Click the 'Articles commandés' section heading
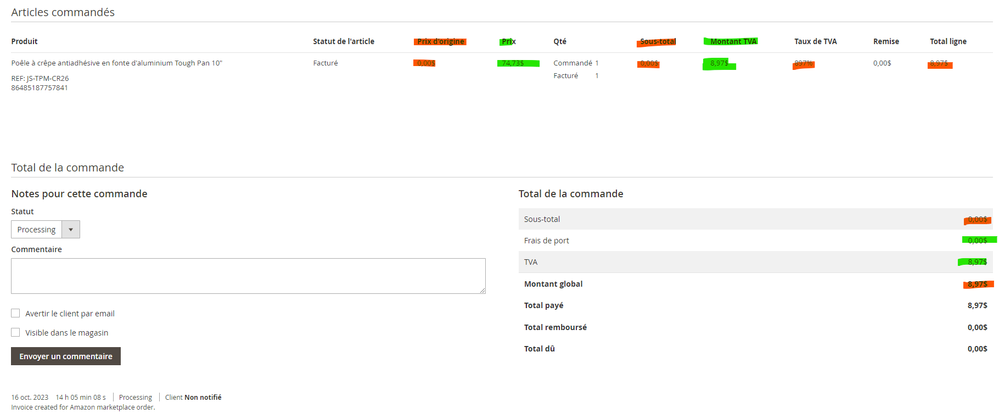Screen dimensions: 999x417 point(62,12)
